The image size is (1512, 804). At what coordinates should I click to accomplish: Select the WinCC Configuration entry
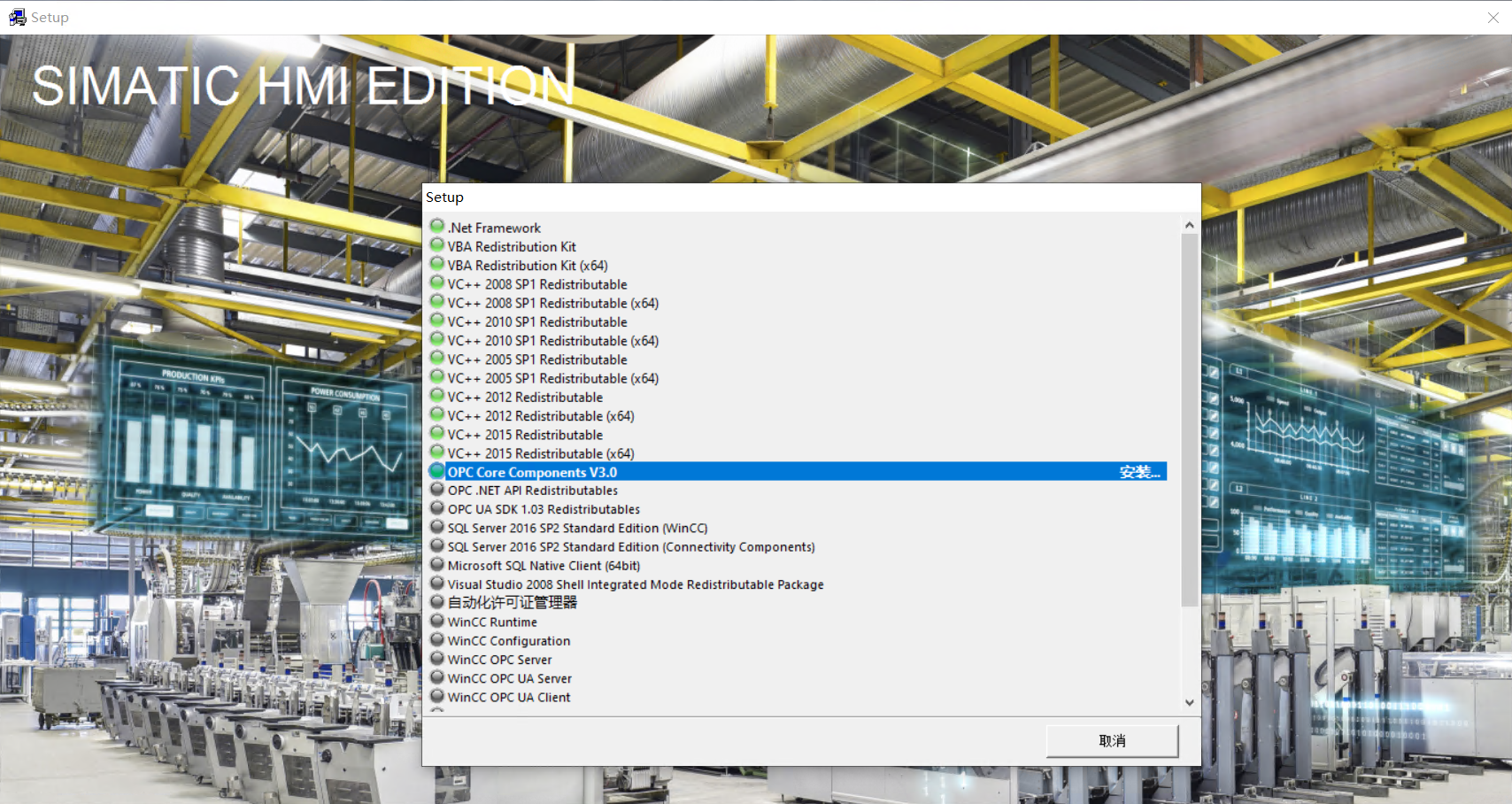pos(509,640)
